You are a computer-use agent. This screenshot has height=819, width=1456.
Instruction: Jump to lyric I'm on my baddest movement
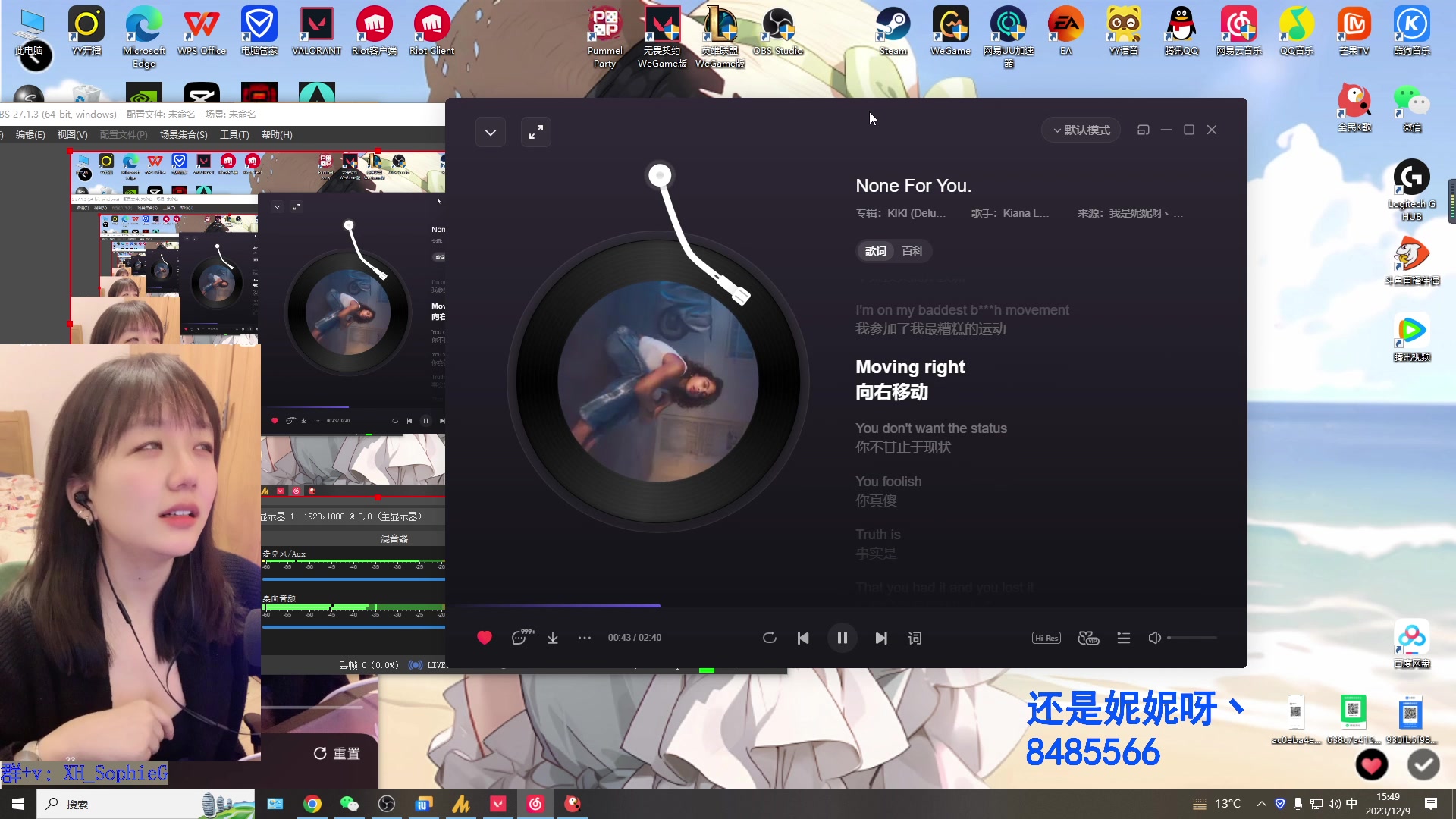962,310
